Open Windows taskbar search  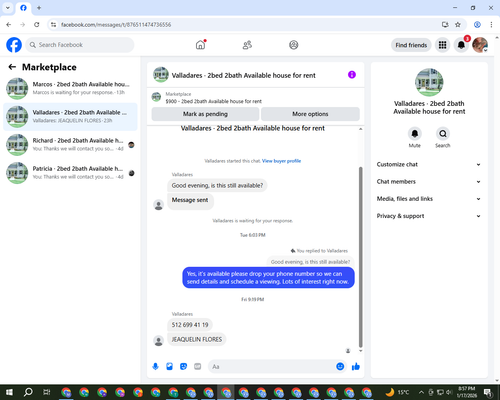28,392
